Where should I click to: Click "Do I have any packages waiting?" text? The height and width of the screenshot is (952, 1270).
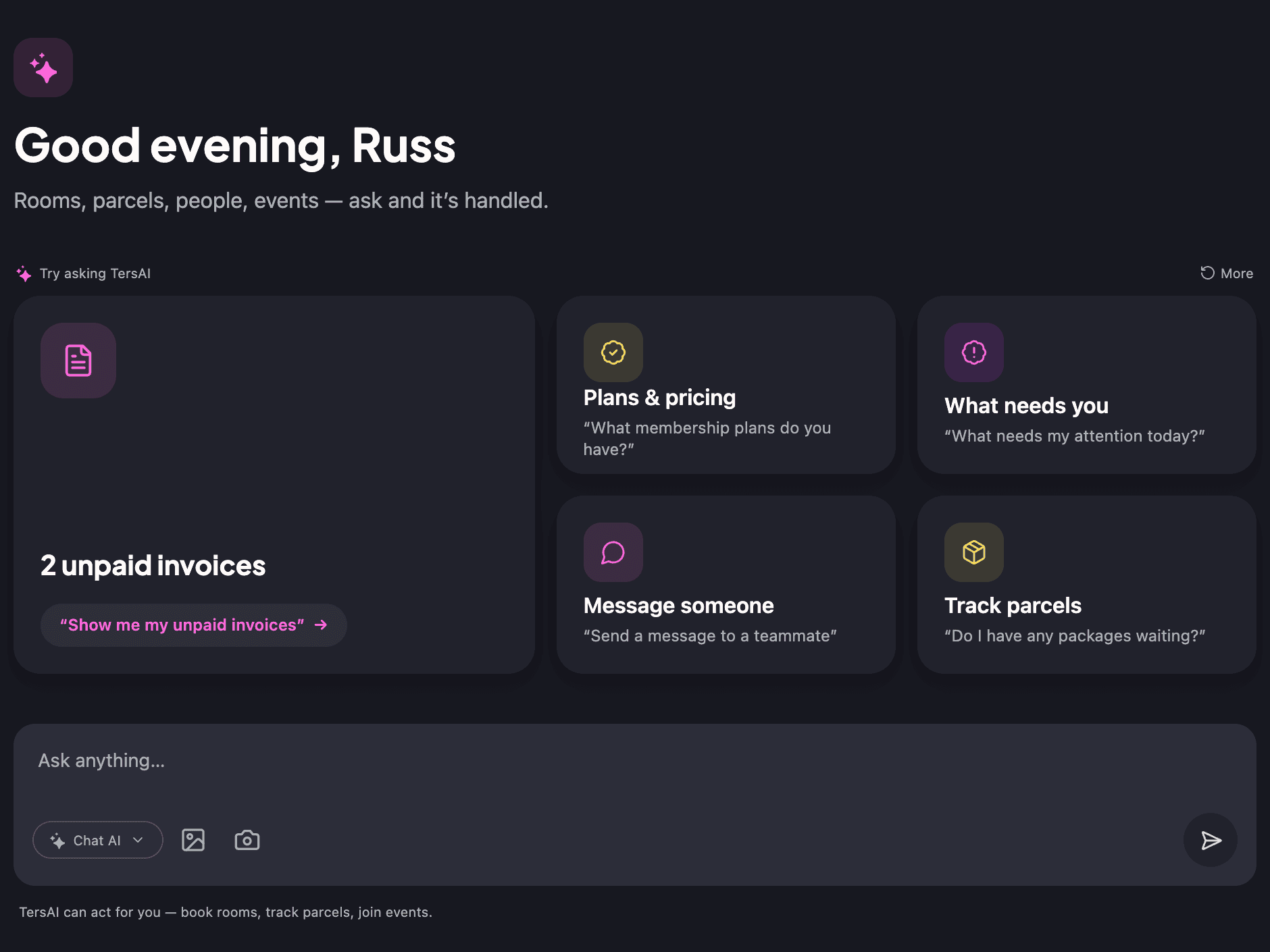1075,636
